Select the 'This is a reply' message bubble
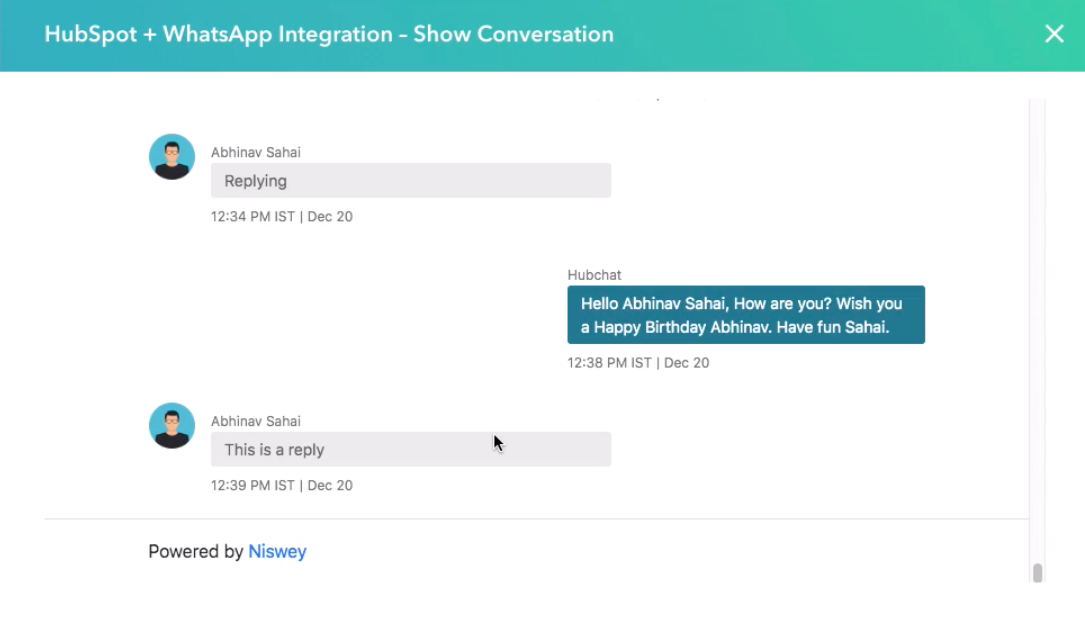 (411, 449)
